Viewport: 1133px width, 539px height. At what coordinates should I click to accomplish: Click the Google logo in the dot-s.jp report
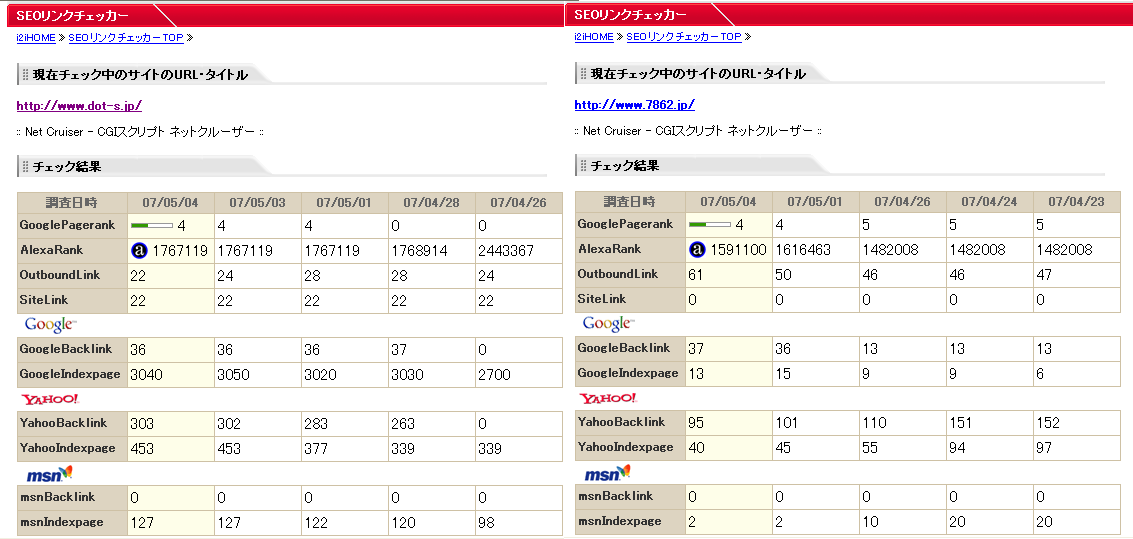point(50,324)
